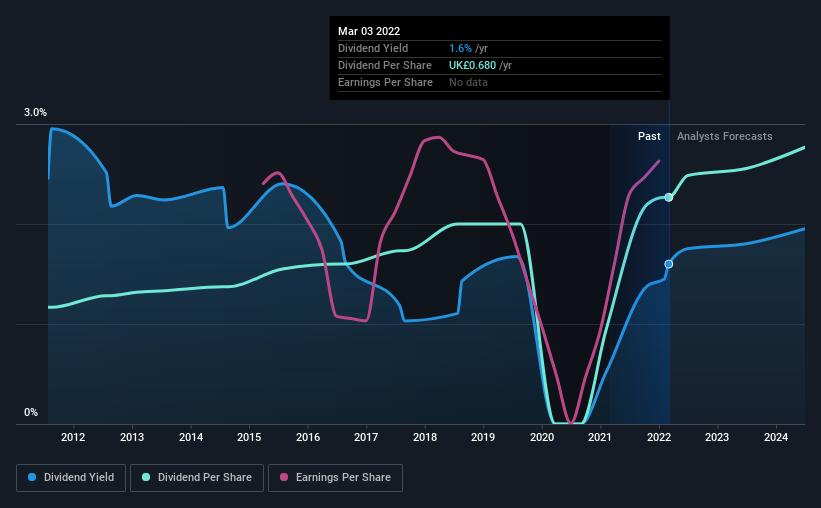821x508 pixels.
Task: Click the 2013 x-axis label
Action: click(x=132, y=437)
